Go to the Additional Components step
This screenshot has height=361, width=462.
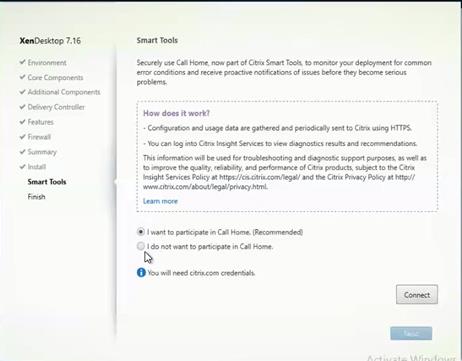pos(64,92)
